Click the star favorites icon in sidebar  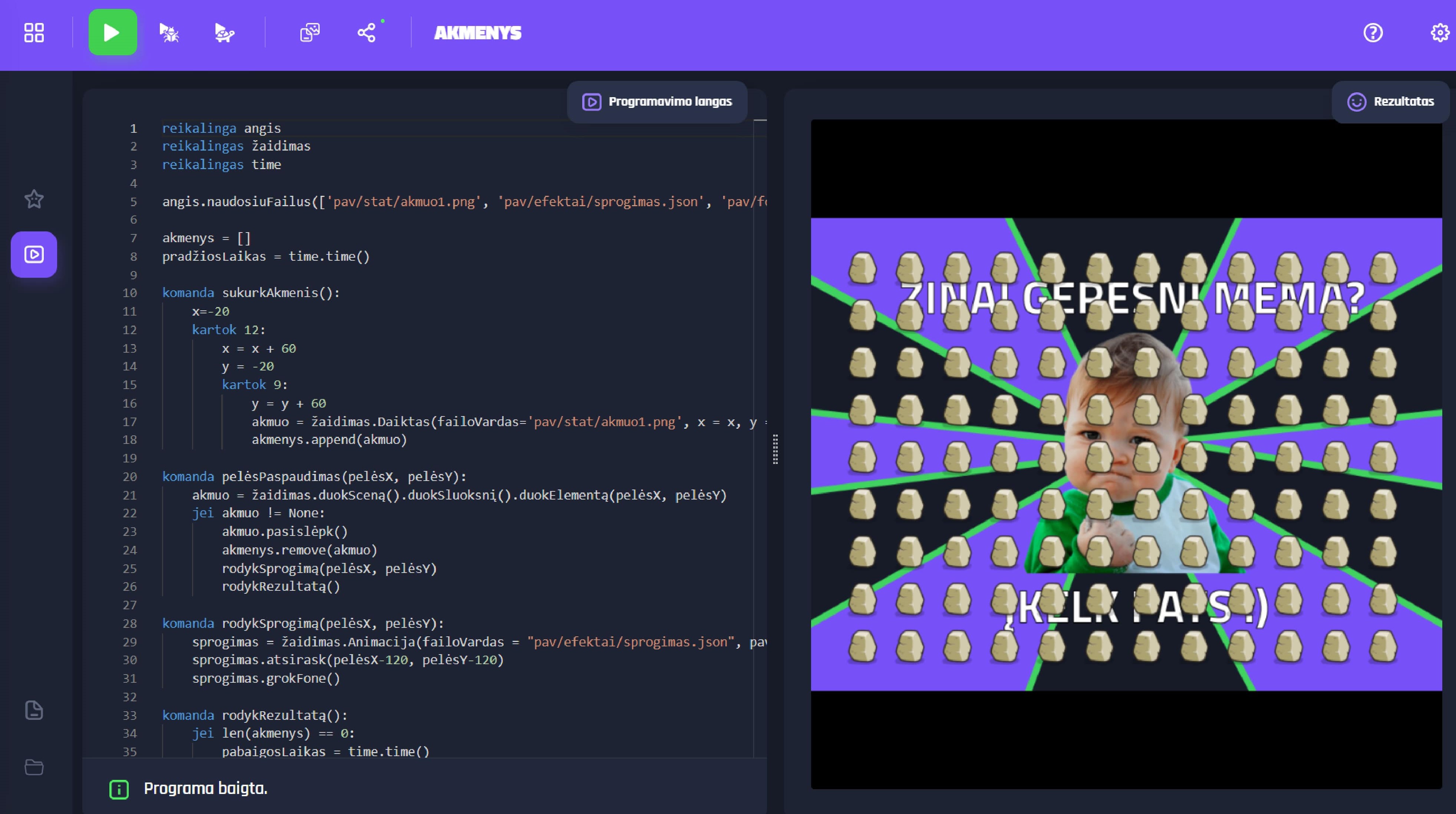[34, 198]
